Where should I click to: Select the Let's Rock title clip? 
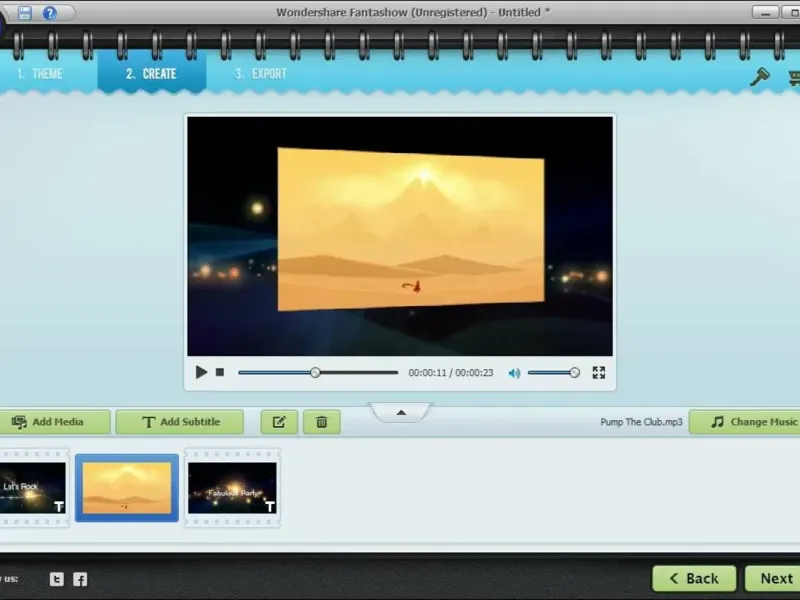click(33, 488)
